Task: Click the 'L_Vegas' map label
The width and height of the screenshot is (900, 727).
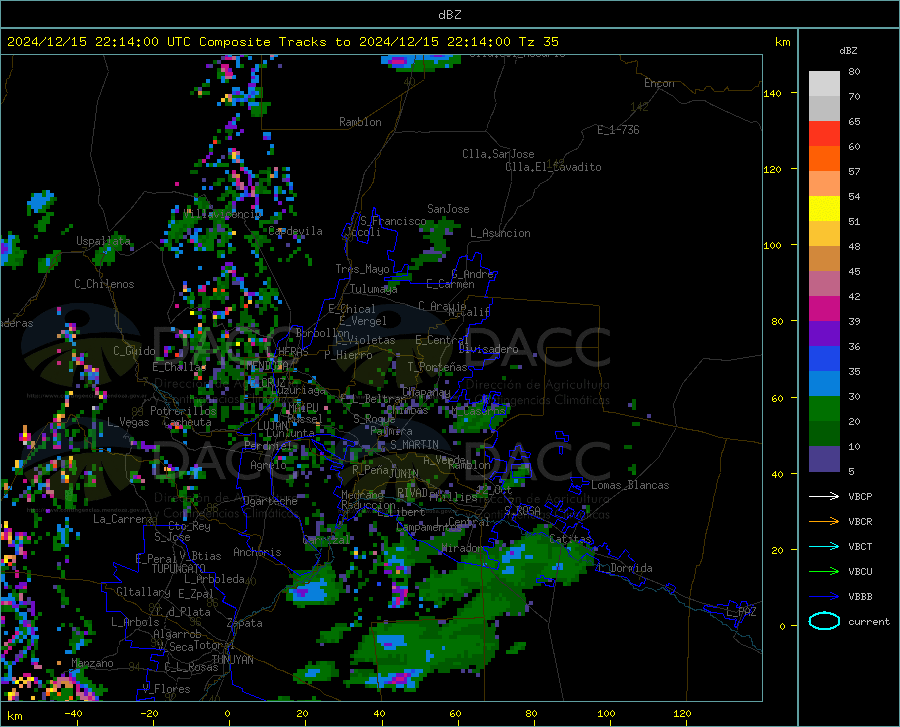Action: pos(128,422)
